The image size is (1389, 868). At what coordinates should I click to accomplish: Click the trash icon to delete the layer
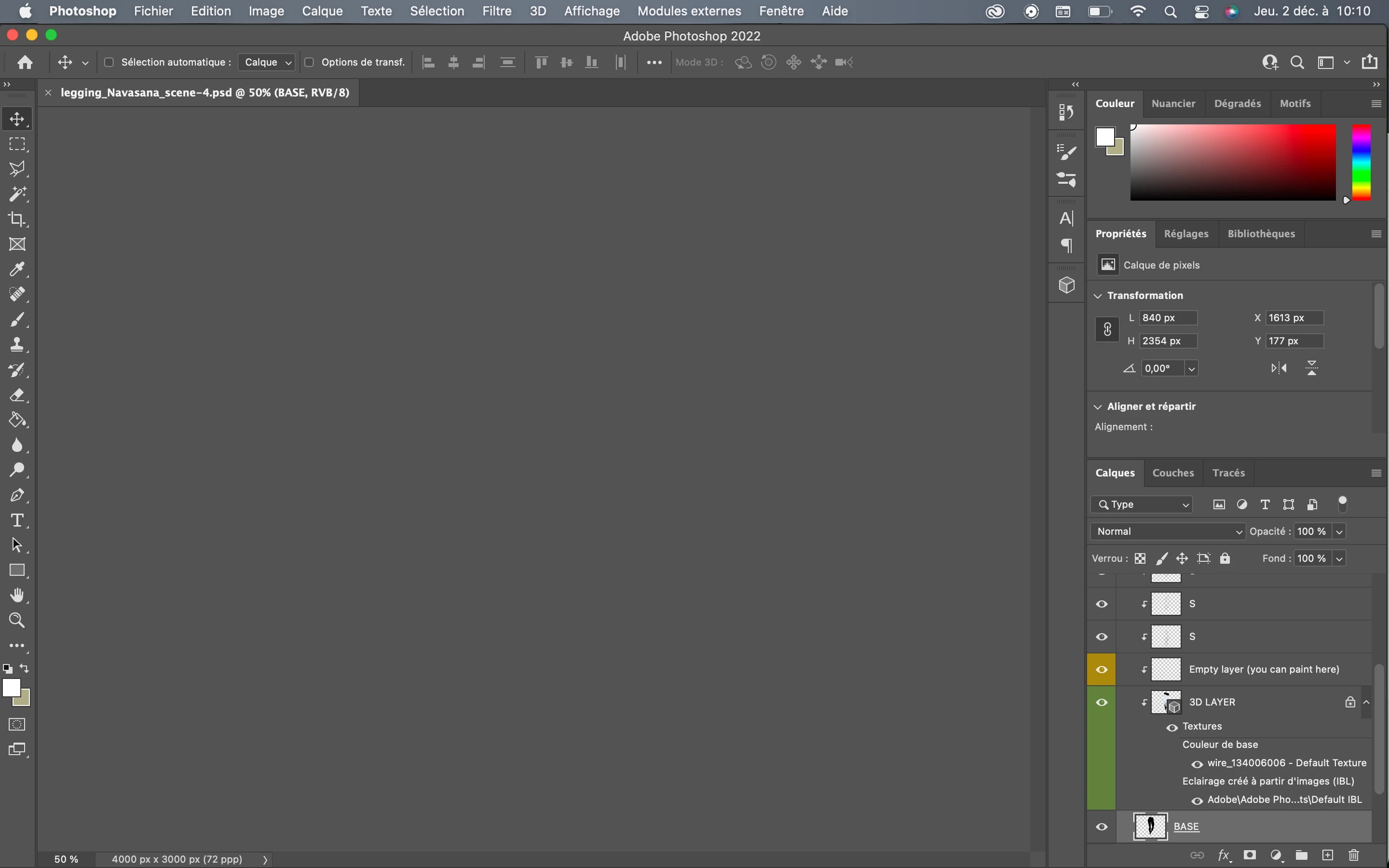click(x=1354, y=855)
